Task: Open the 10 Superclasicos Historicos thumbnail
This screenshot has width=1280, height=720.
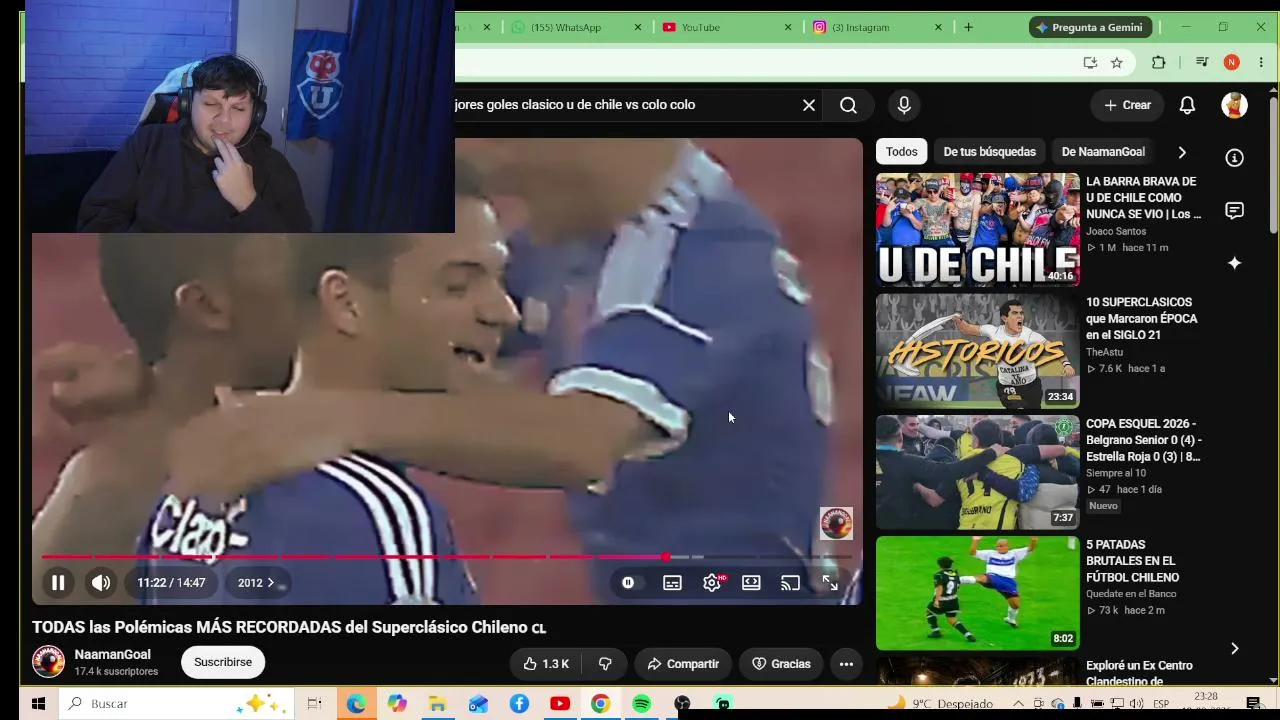Action: point(978,351)
